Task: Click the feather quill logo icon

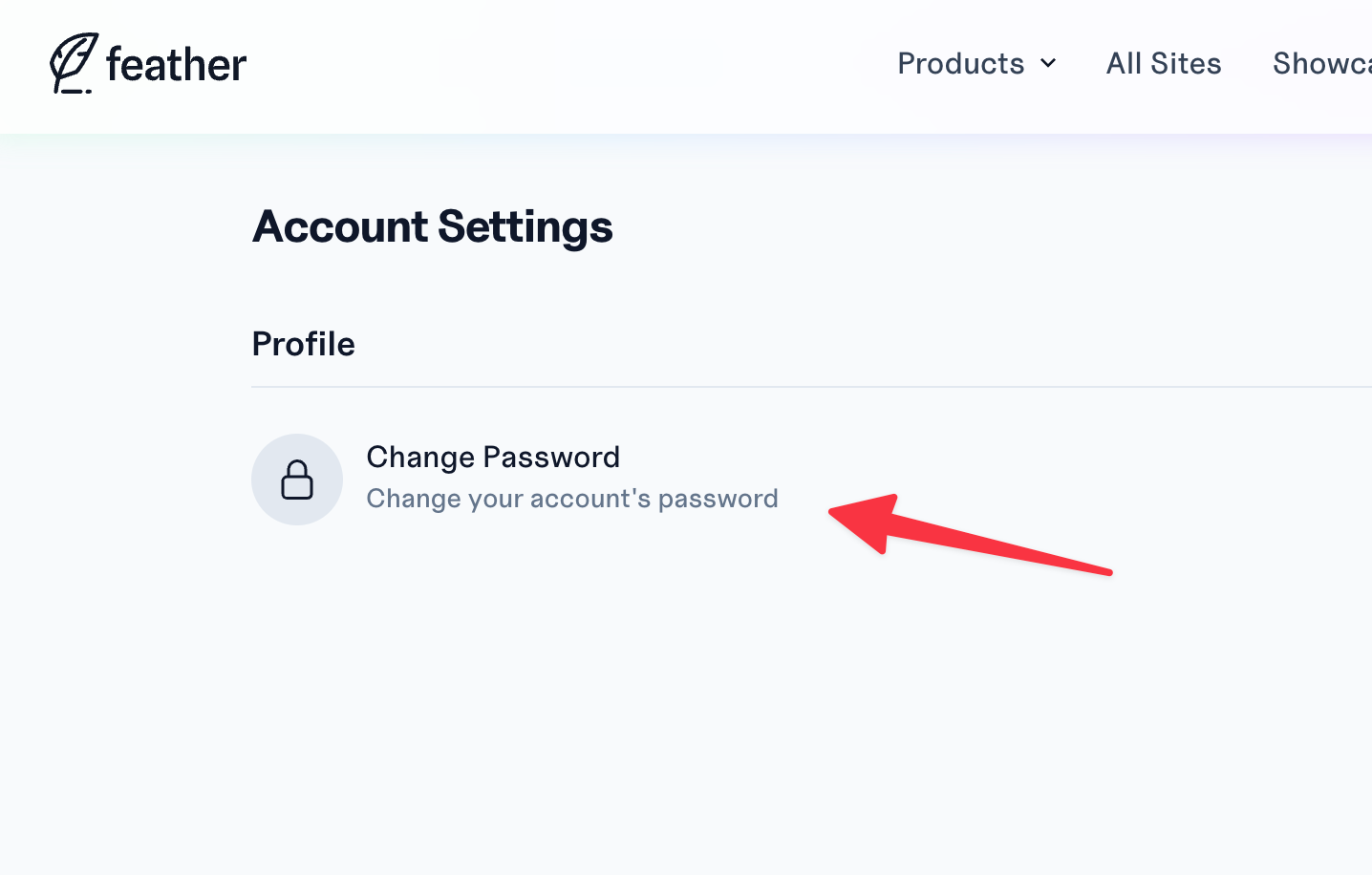Action: click(x=74, y=63)
